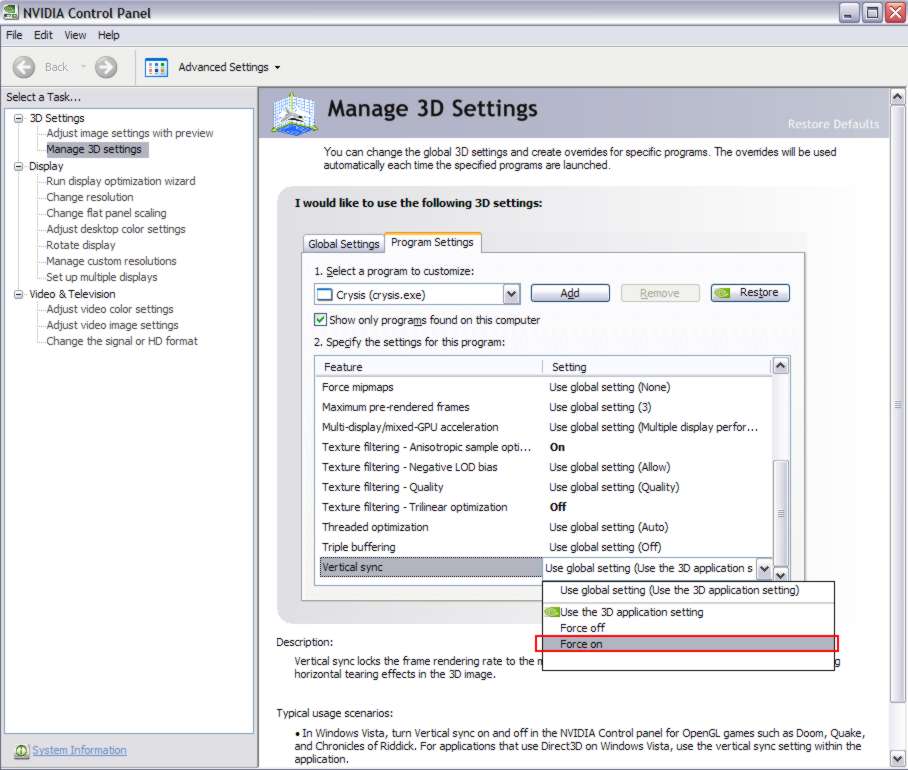908x770 pixels.
Task: Click the Advanced Settings view icon
Action: point(156,67)
